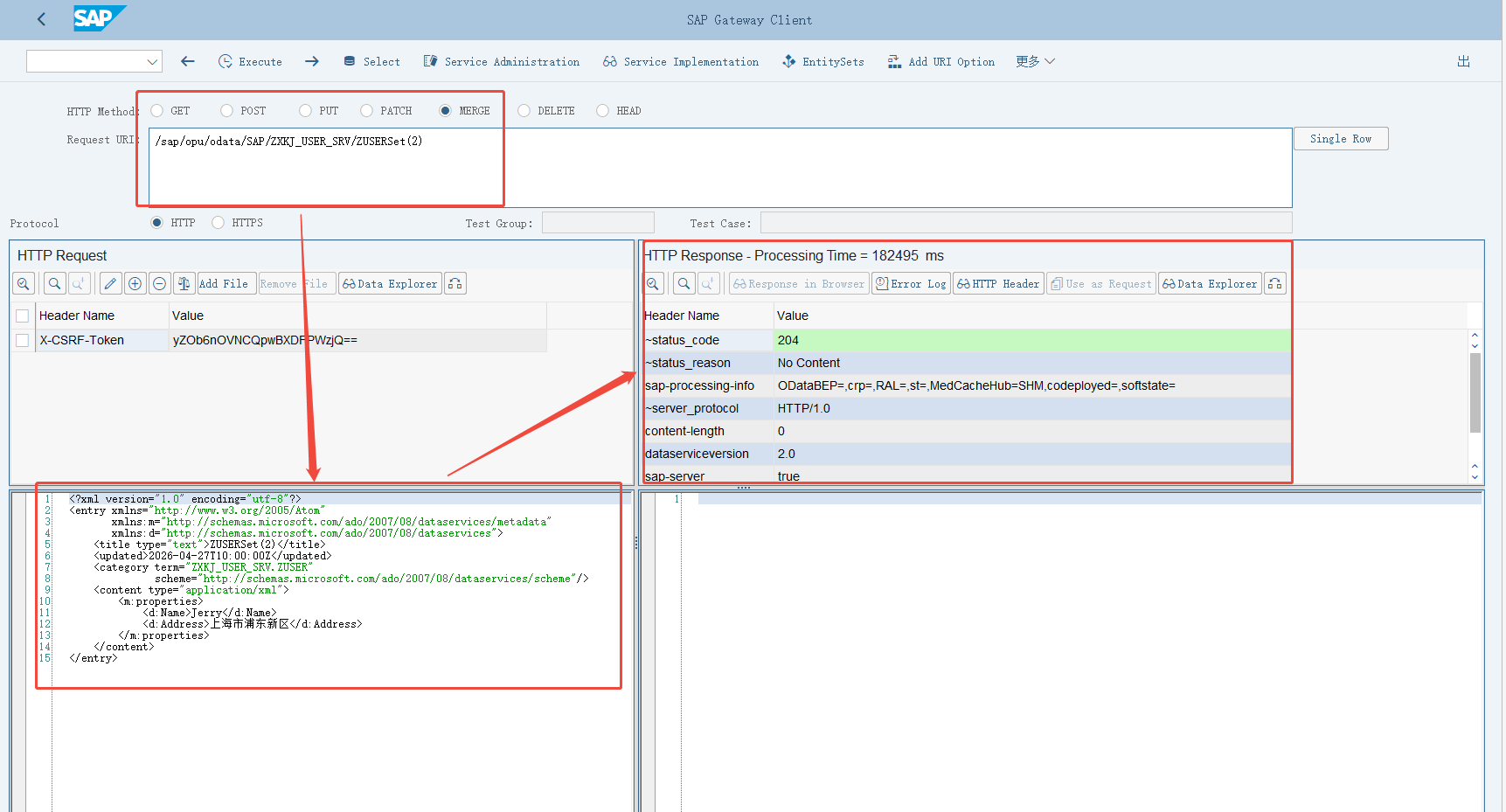1506x812 pixels.
Task: Click the scroll up arrow of response table
Action: point(1475,335)
